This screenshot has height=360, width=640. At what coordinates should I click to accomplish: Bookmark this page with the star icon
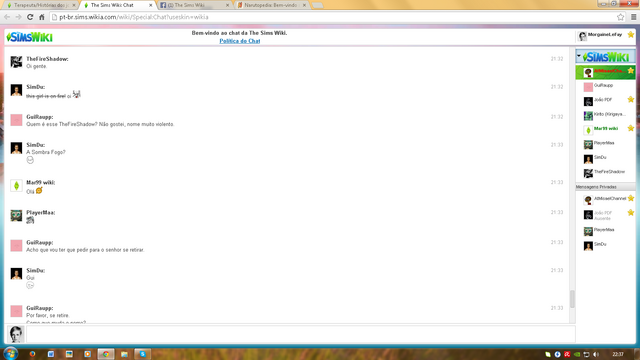(620, 17)
